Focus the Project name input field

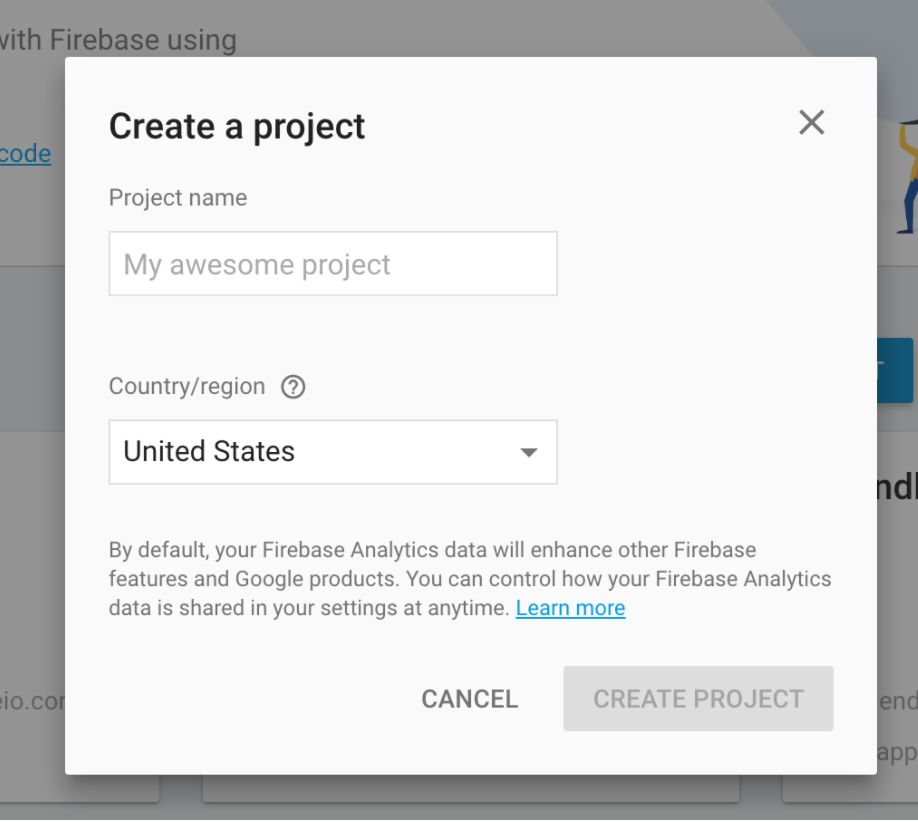pyautogui.click(x=332, y=264)
